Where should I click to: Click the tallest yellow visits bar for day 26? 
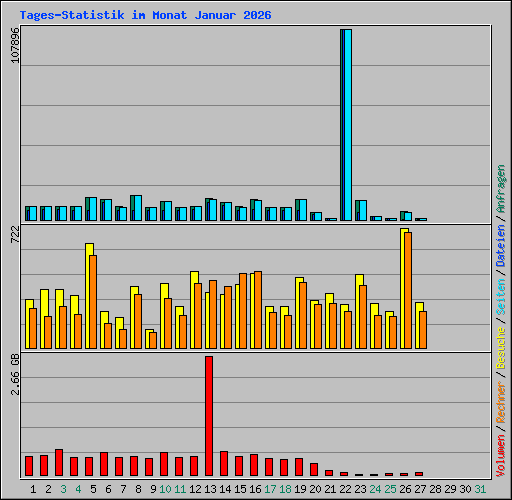point(403,289)
